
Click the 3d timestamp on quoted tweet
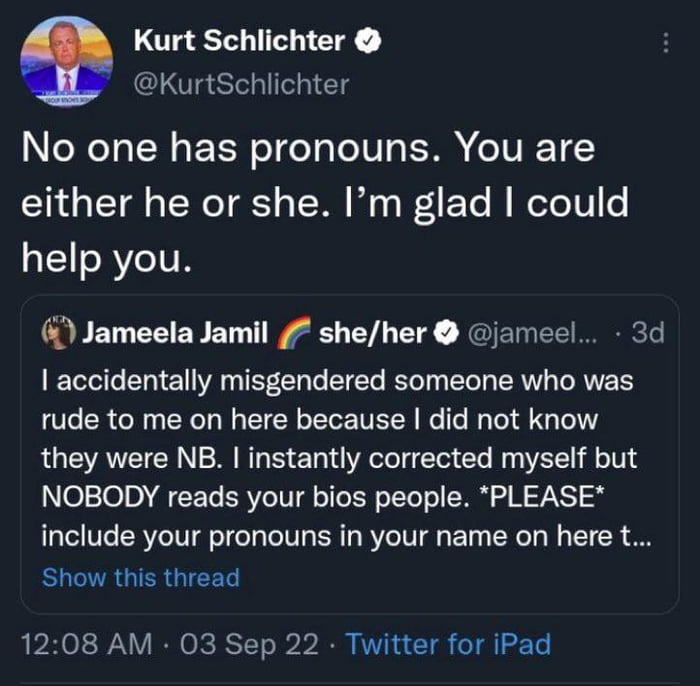click(647, 333)
